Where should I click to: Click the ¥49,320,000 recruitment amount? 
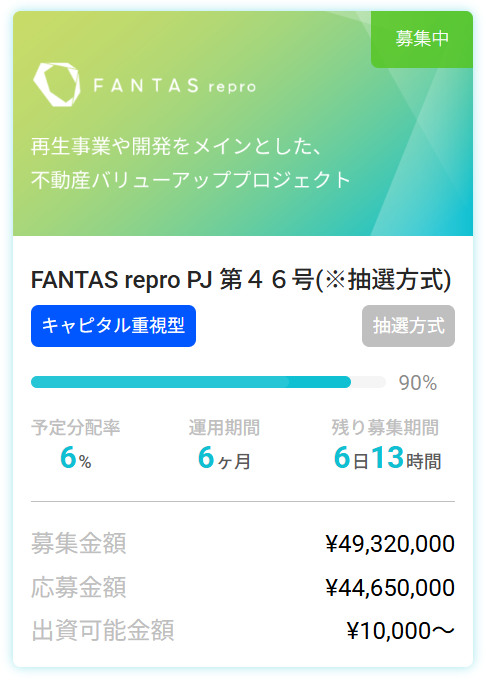(x=390, y=544)
